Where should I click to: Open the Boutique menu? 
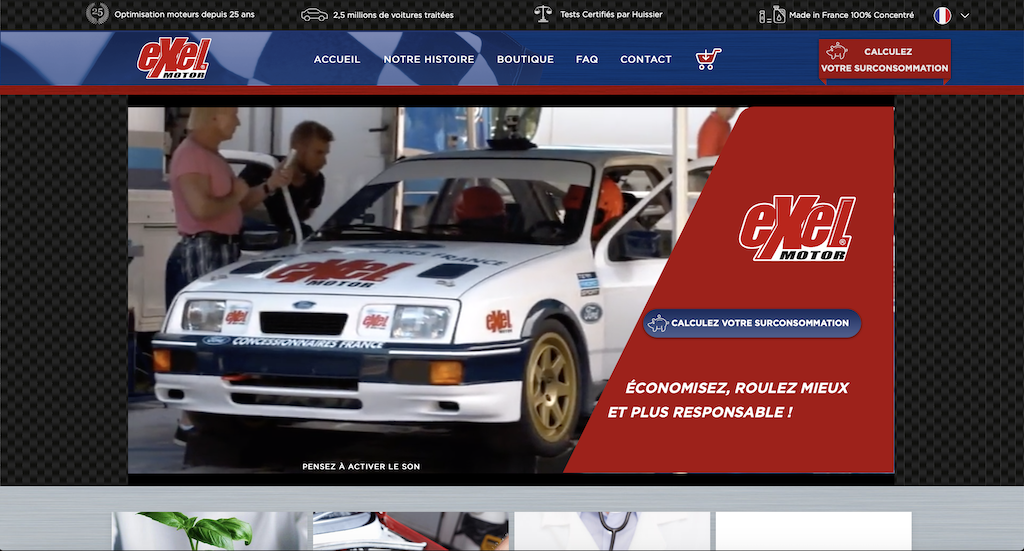pyautogui.click(x=525, y=59)
